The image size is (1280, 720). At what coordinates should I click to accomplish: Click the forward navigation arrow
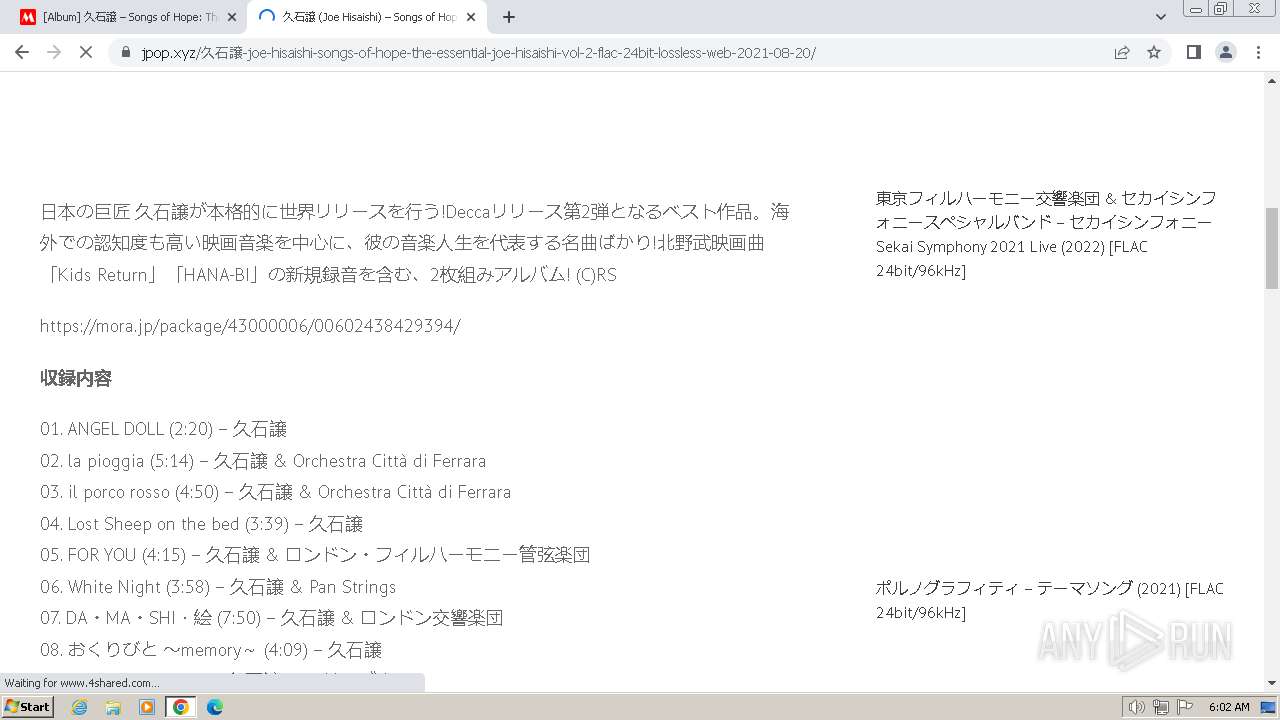(54, 52)
